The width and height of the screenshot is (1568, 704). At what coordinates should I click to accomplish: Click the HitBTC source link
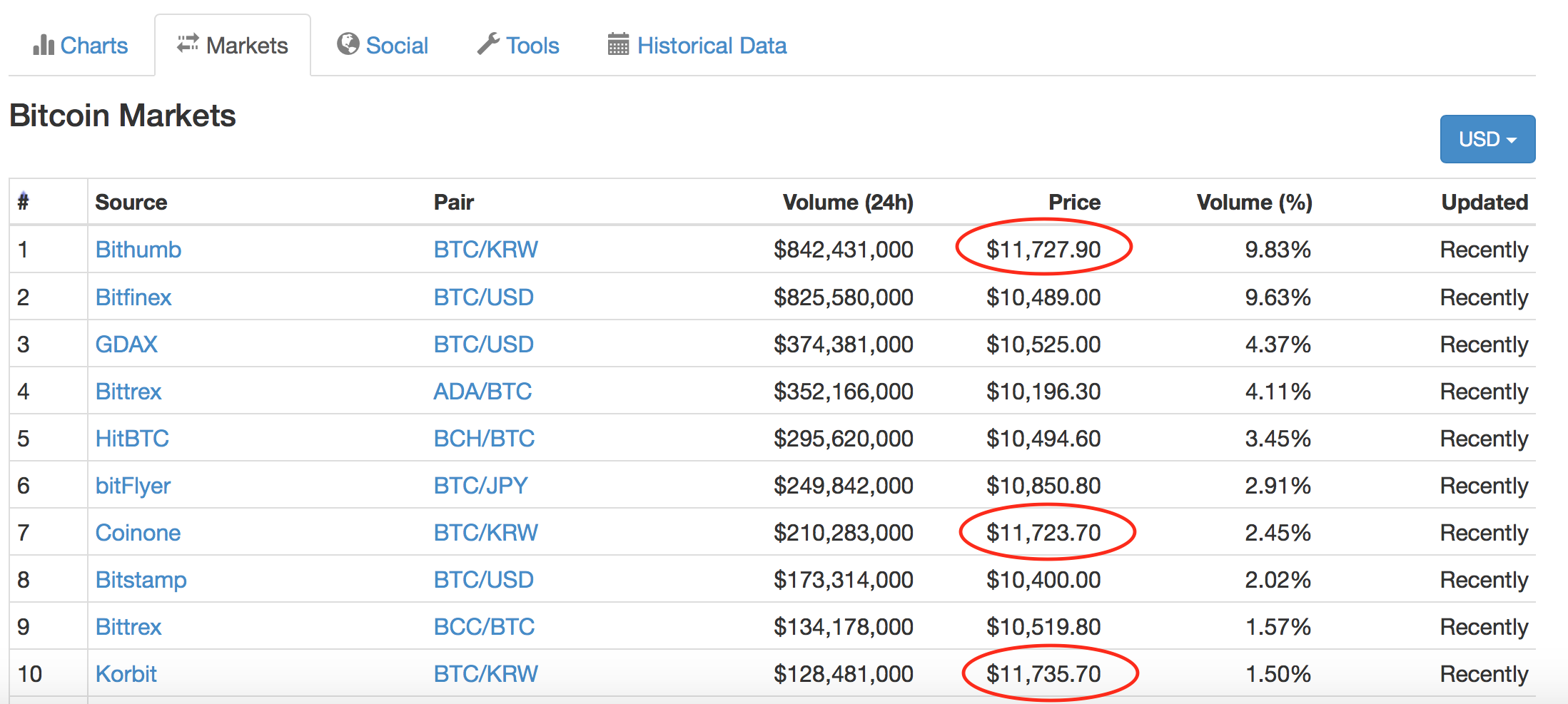coord(132,439)
